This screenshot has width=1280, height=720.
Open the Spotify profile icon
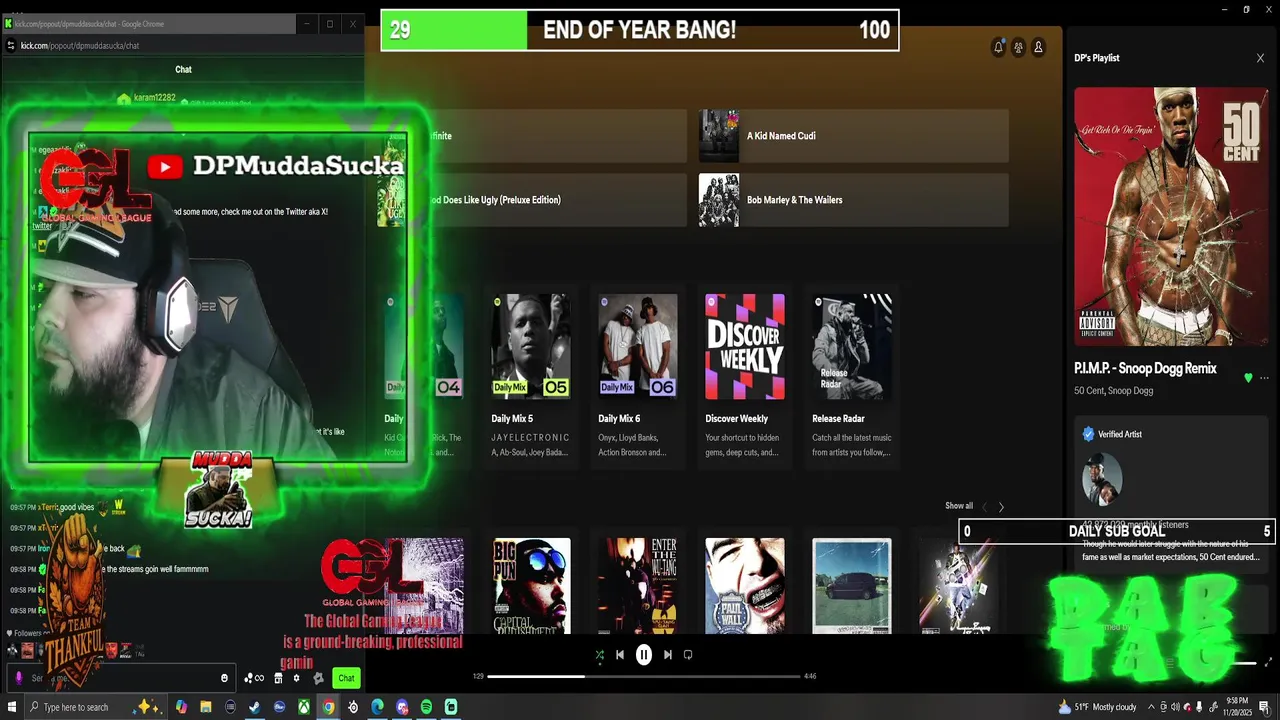click(1038, 47)
